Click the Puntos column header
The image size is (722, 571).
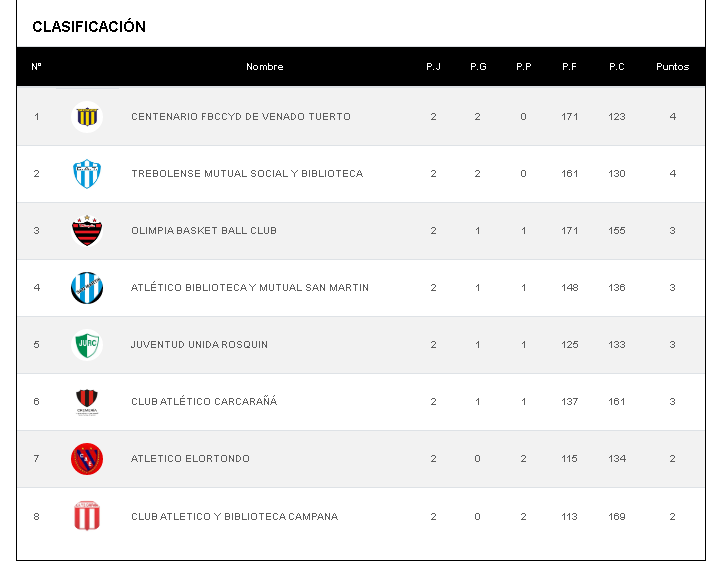click(672, 67)
